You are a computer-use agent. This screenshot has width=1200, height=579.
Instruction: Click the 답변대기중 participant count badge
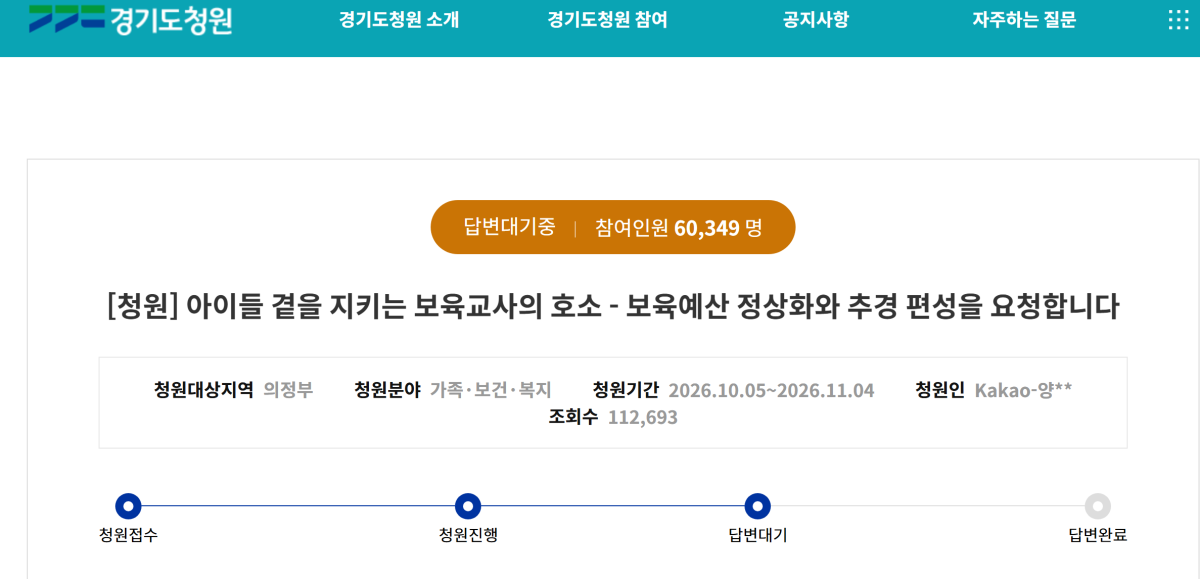point(613,227)
